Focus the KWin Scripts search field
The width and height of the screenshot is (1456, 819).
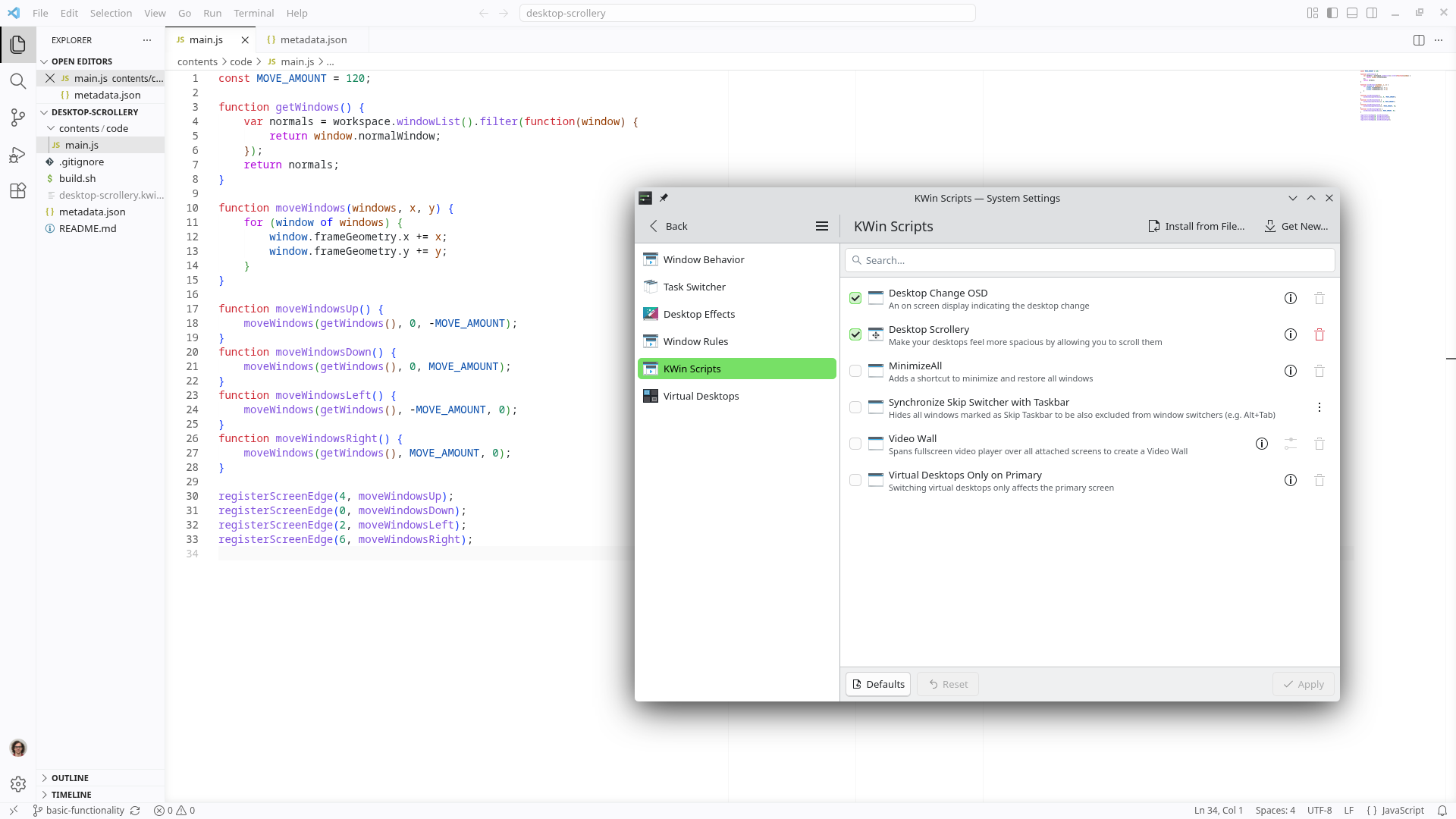coord(1090,260)
